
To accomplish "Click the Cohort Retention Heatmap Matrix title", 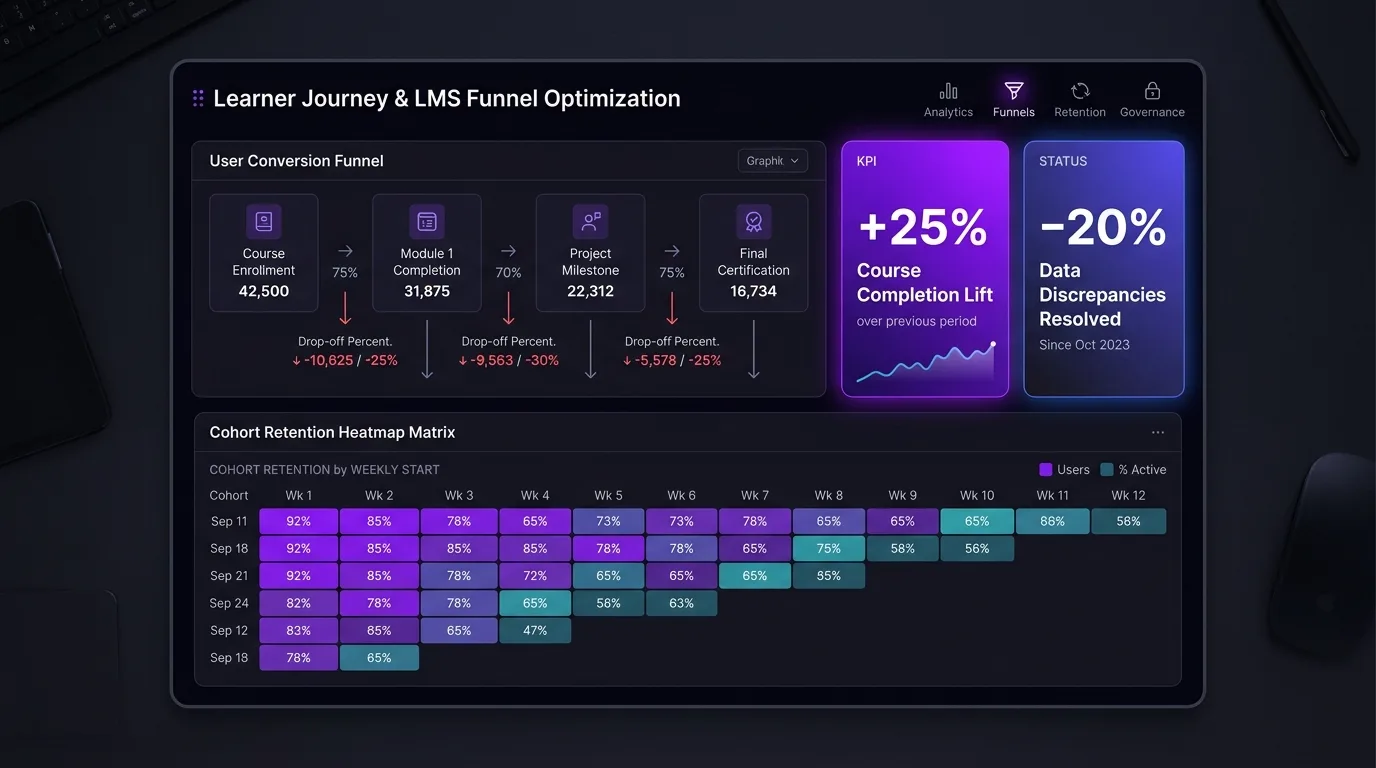I will point(332,433).
